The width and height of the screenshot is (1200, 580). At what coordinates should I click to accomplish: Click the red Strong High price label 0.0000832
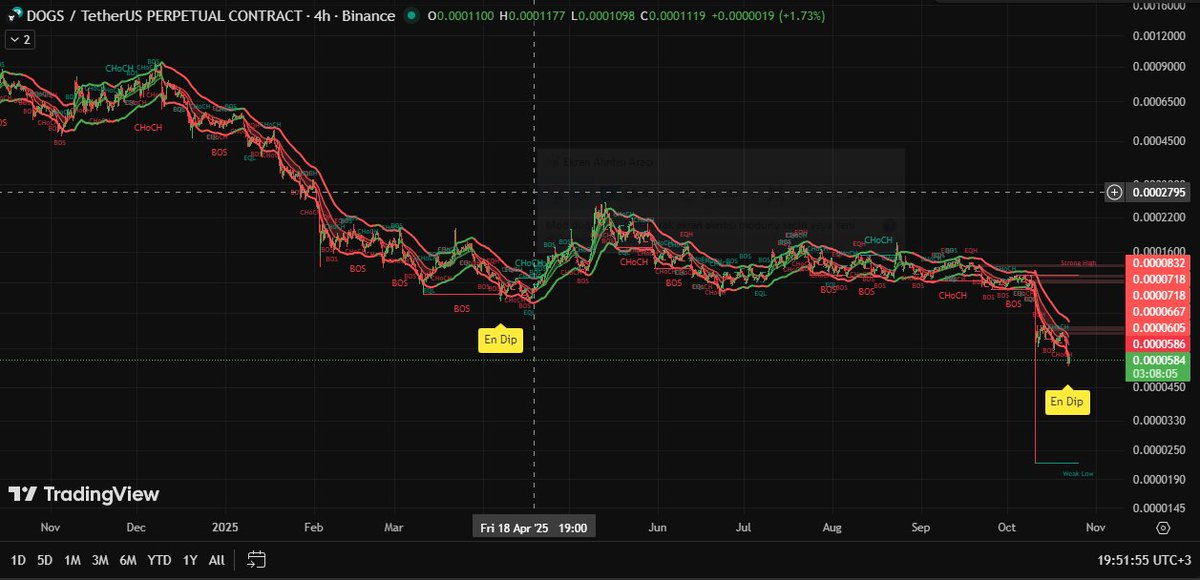(1159, 263)
